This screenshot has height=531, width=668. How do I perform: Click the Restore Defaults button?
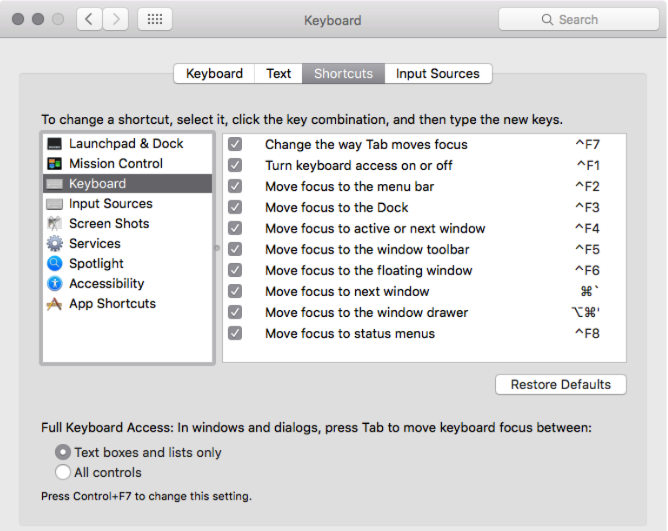[x=561, y=384]
